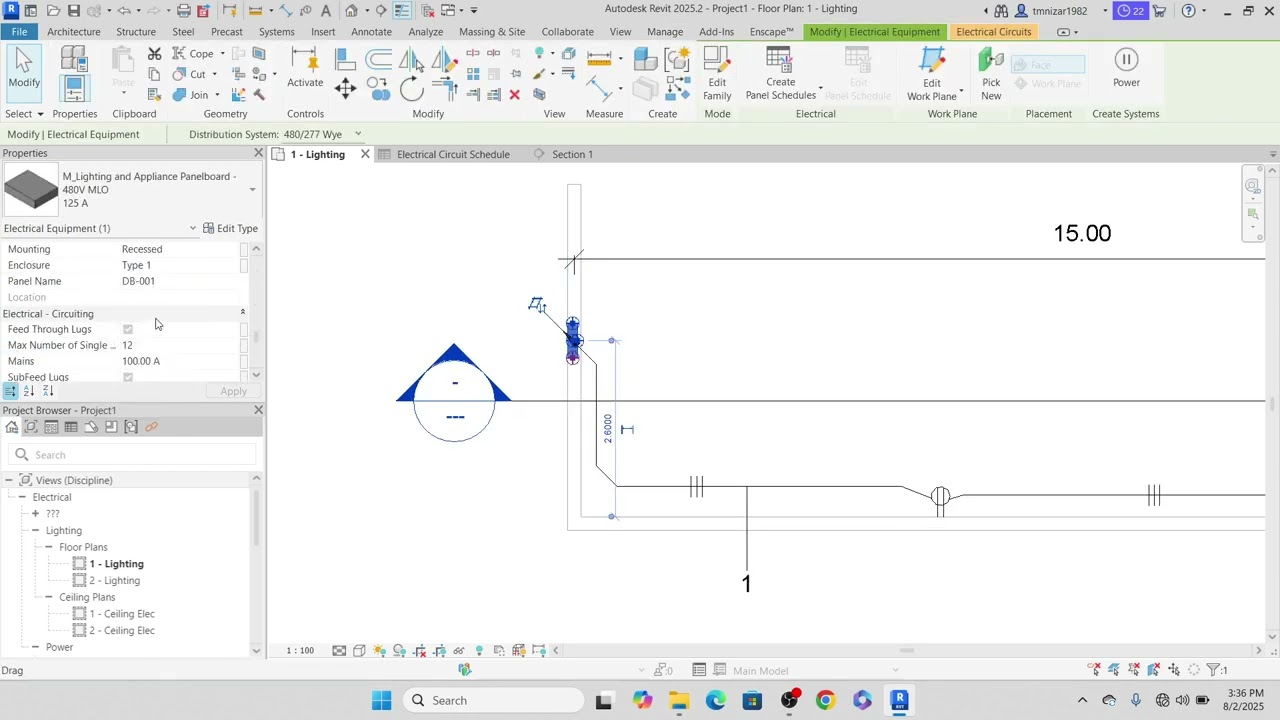Viewport: 1280px width, 720px height.
Task: Collapse the Floor Plans tree node
Action: [49, 547]
